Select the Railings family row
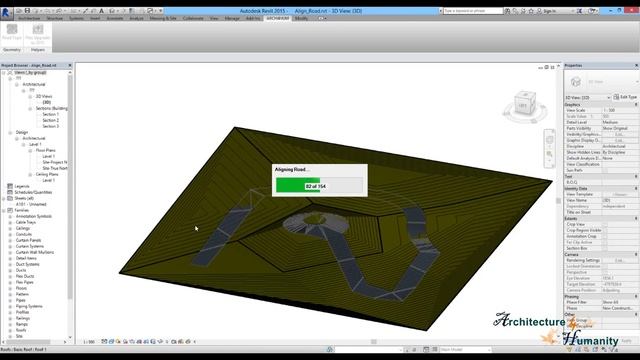Screen dimensions: 640x360 [x=23, y=318]
